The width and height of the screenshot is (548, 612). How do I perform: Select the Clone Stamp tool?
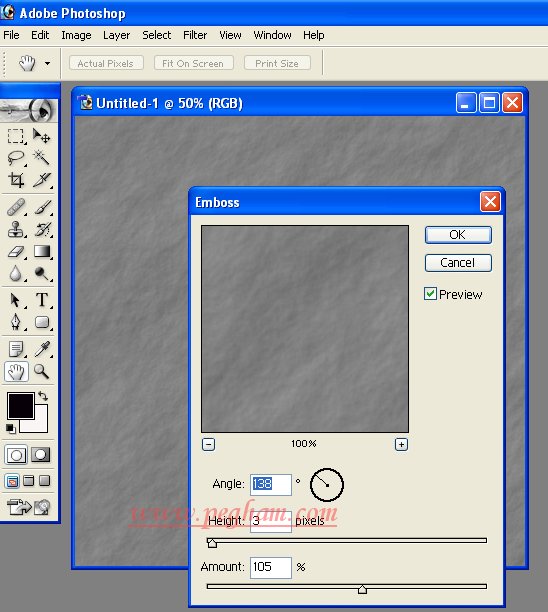pos(16,230)
